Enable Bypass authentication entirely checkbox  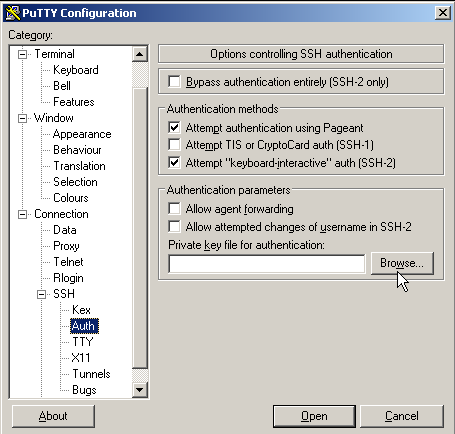coord(174,82)
